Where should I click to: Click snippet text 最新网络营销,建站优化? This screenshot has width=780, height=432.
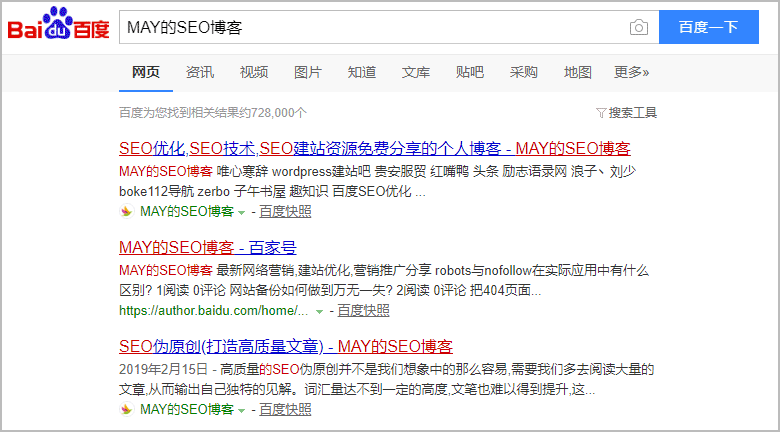[x=285, y=271]
